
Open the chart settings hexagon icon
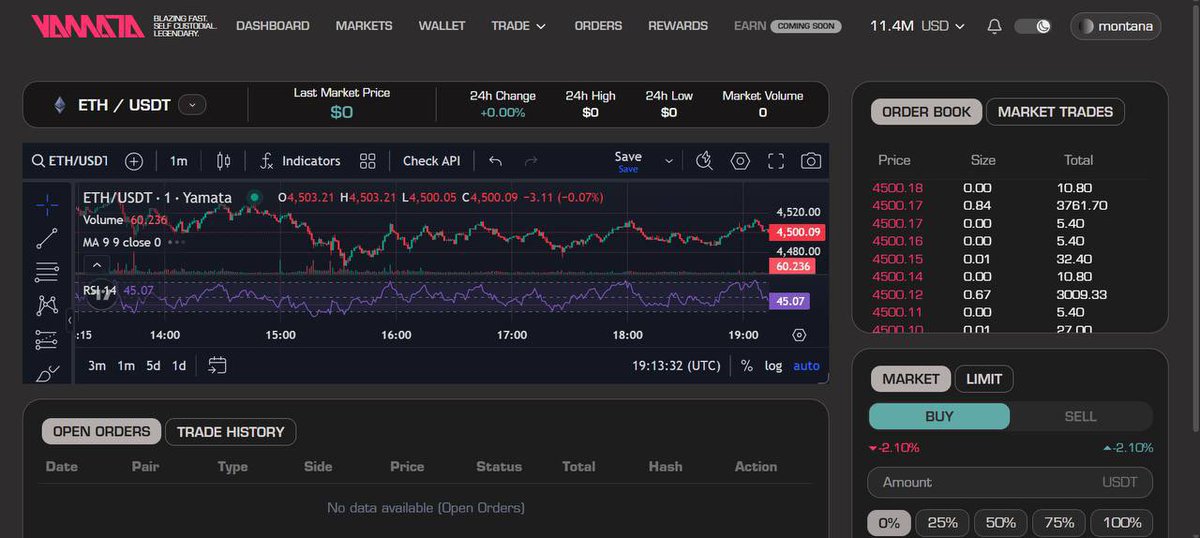click(740, 161)
